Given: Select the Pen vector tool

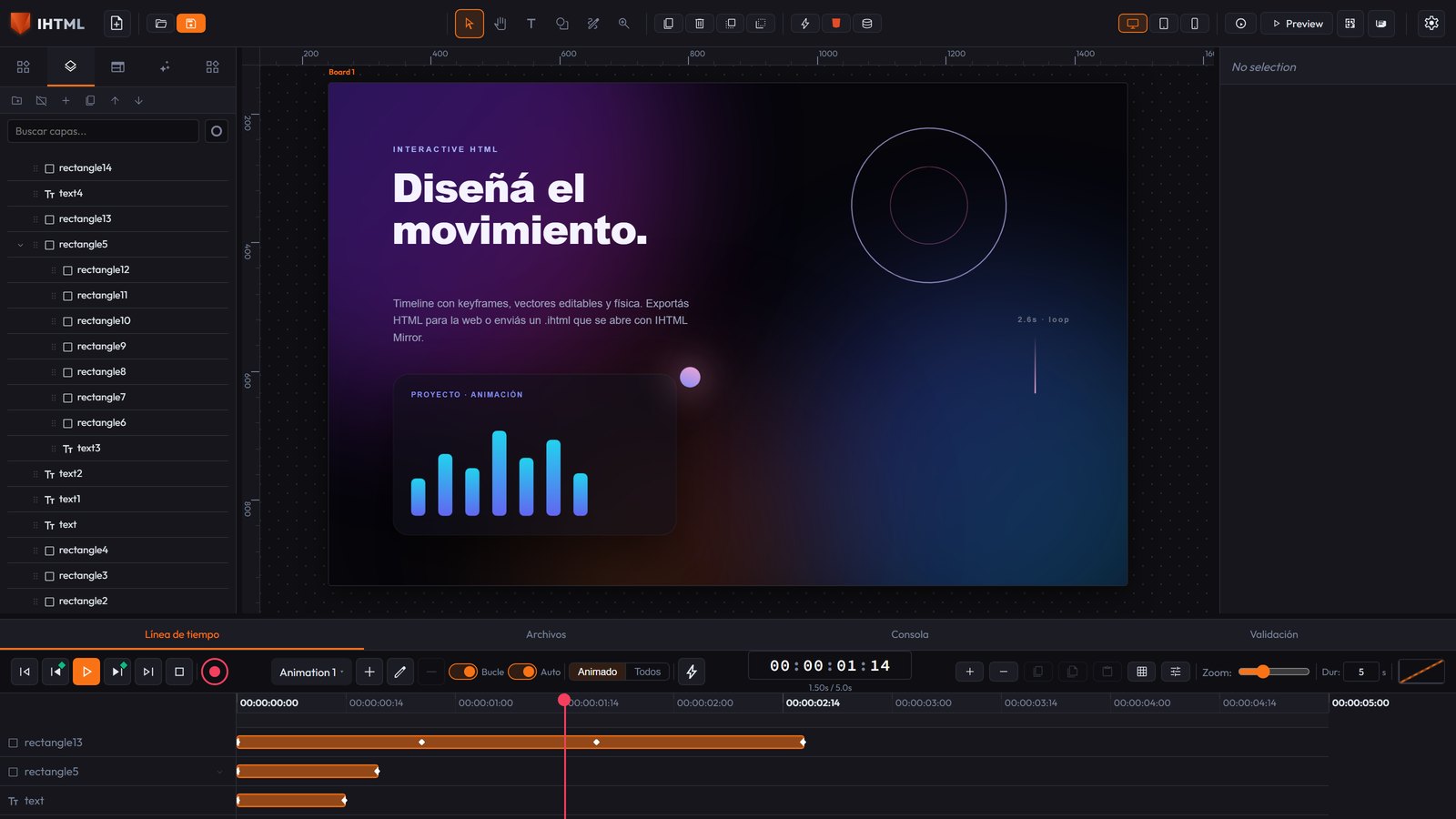Looking at the screenshot, I should point(592,24).
